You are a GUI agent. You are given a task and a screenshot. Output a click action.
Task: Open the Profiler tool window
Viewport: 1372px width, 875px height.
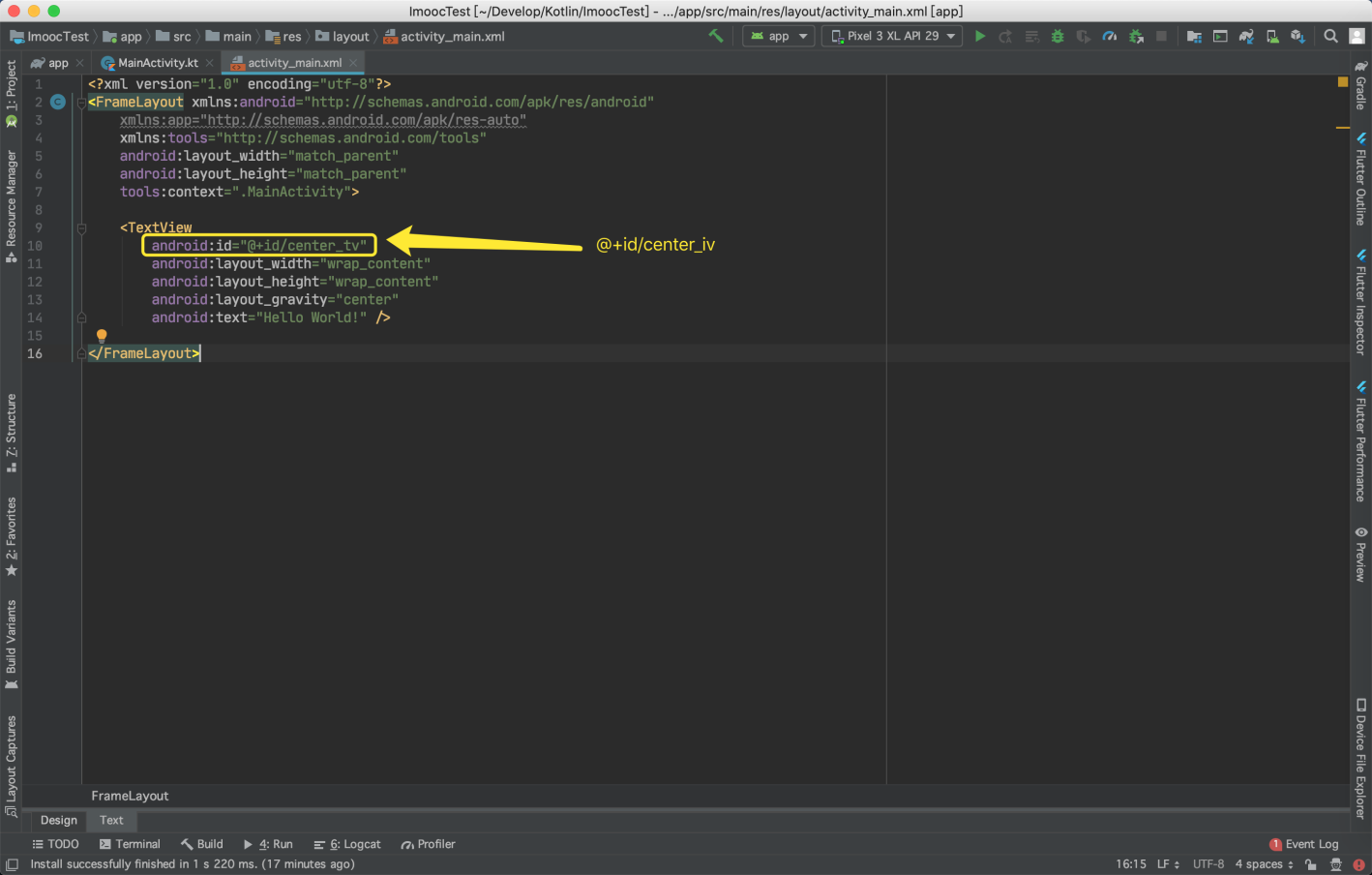pyautogui.click(x=428, y=844)
